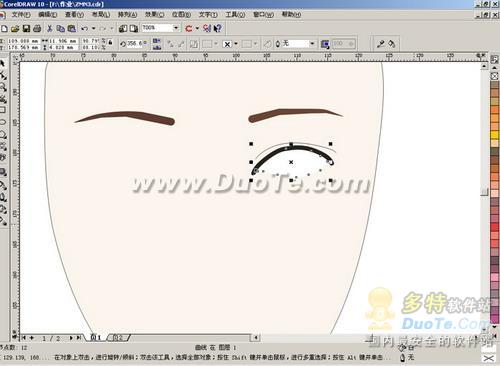500x366 pixels.
Task: Click the horizontal scrollbar left arrow
Action: pos(256,337)
